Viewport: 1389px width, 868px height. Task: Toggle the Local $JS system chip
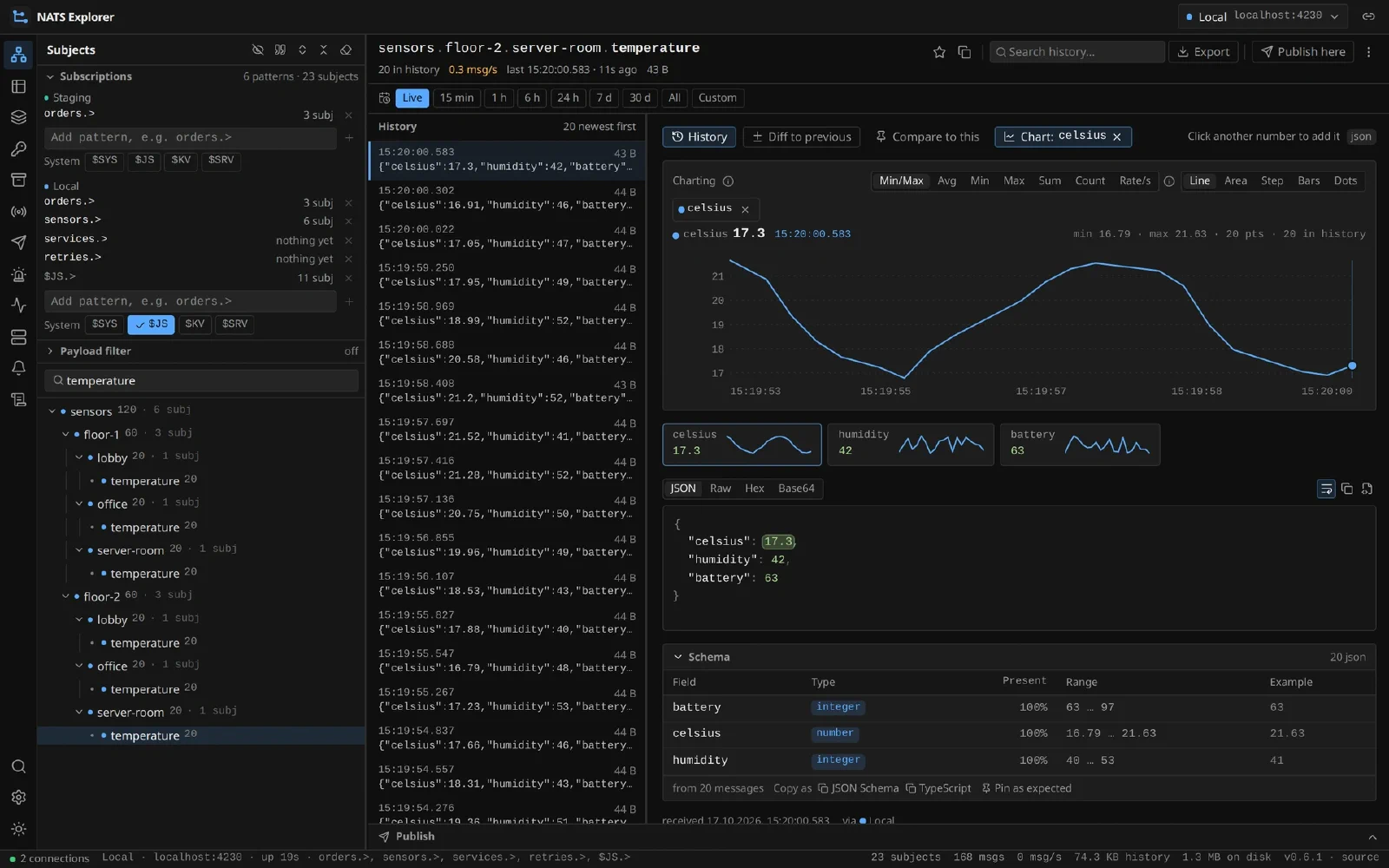pyautogui.click(x=151, y=324)
